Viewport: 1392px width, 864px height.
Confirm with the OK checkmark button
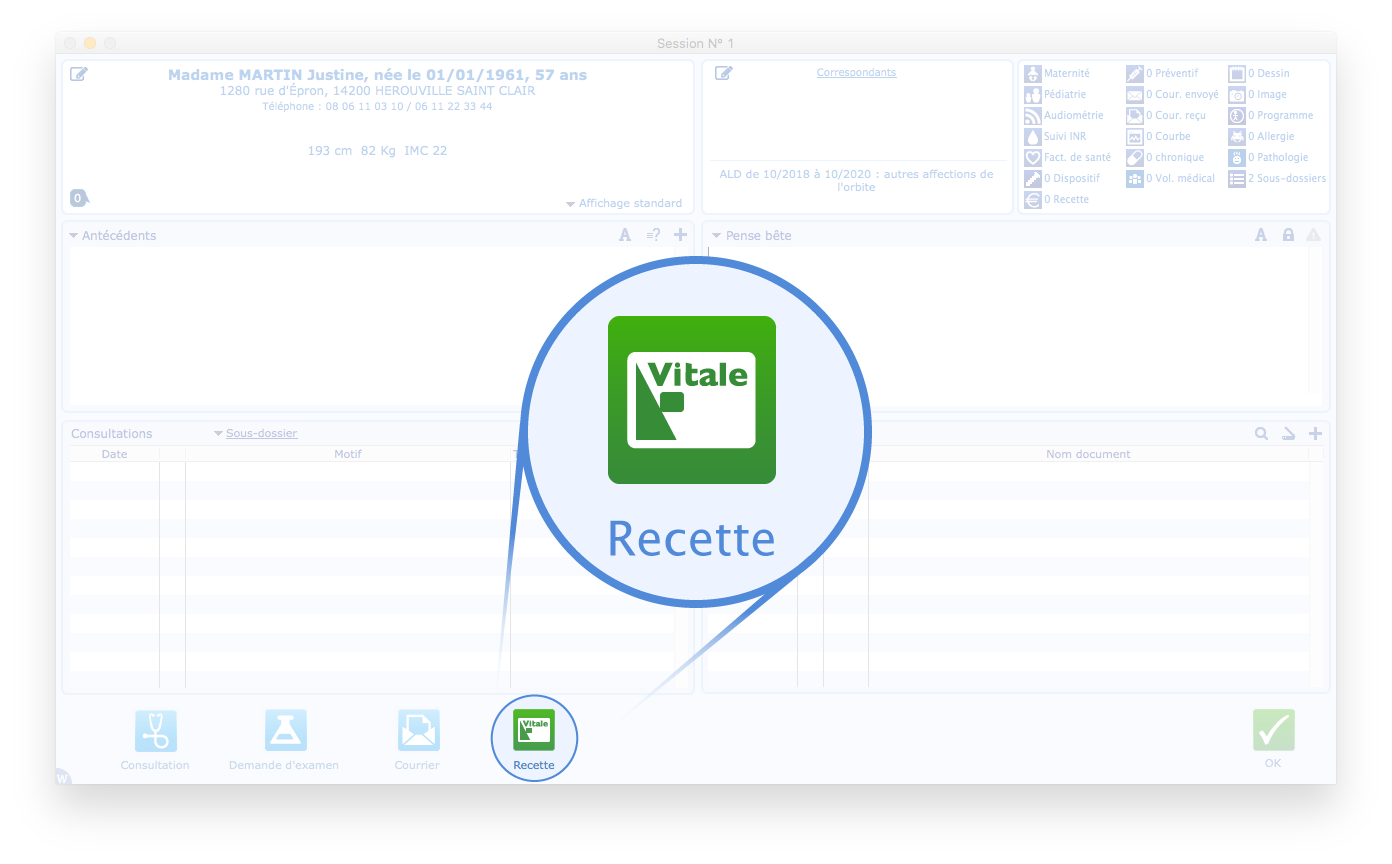pos(1273,731)
